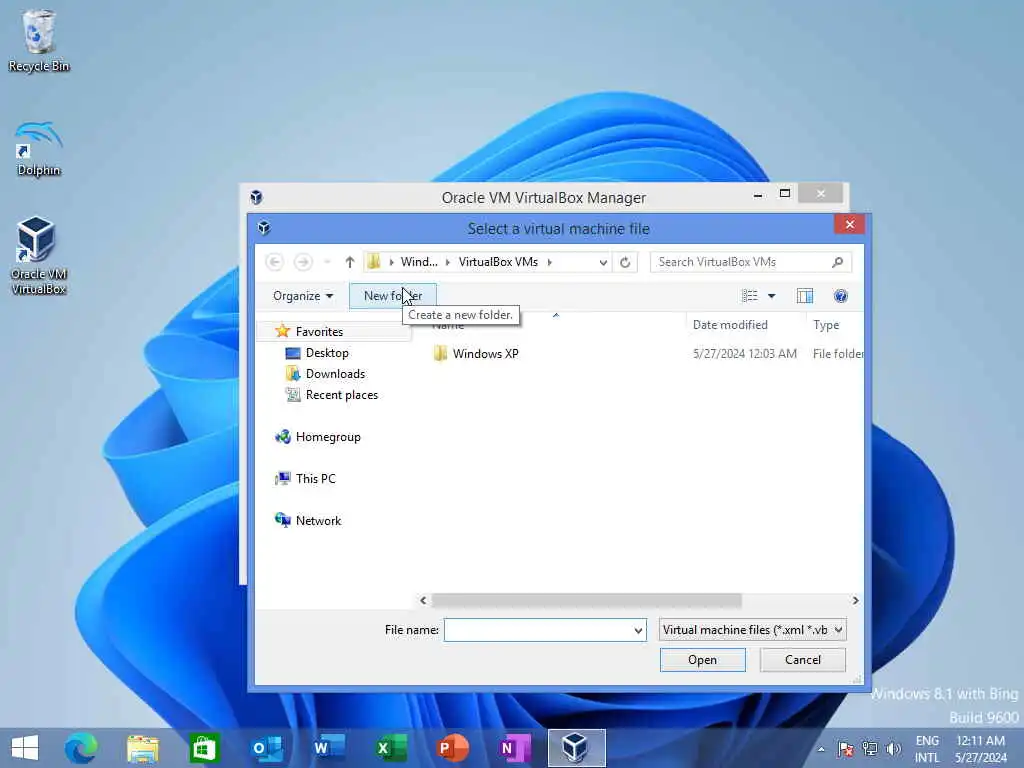Viewport: 1024px width, 768px height.
Task: Refresh the VirtualBox VMs folder view
Action: pyautogui.click(x=625, y=262)
